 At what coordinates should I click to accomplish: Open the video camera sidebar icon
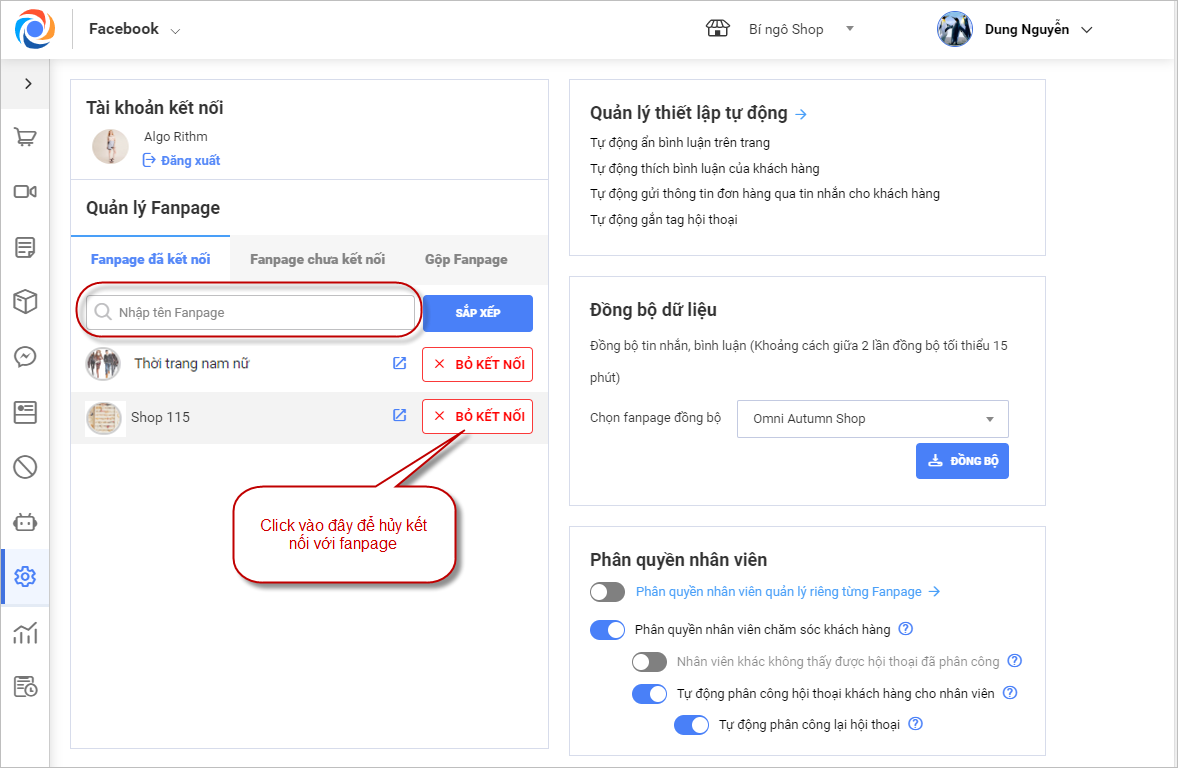tap(25, 192)
